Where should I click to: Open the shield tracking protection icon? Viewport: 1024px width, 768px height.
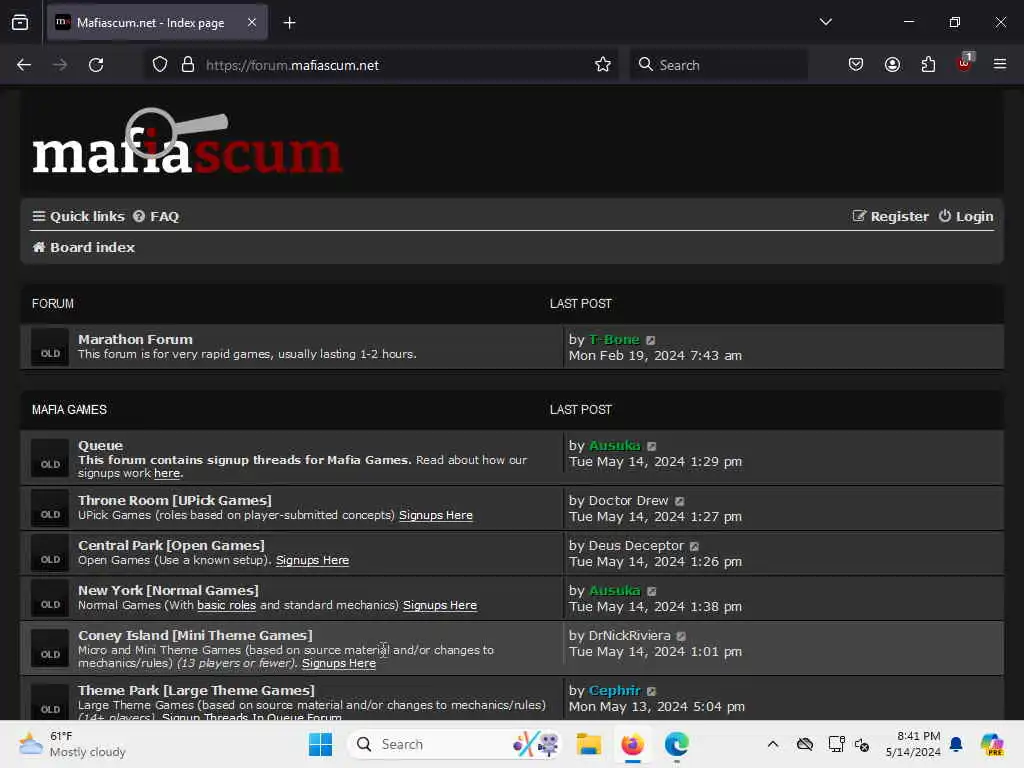[x=160, y=65]
